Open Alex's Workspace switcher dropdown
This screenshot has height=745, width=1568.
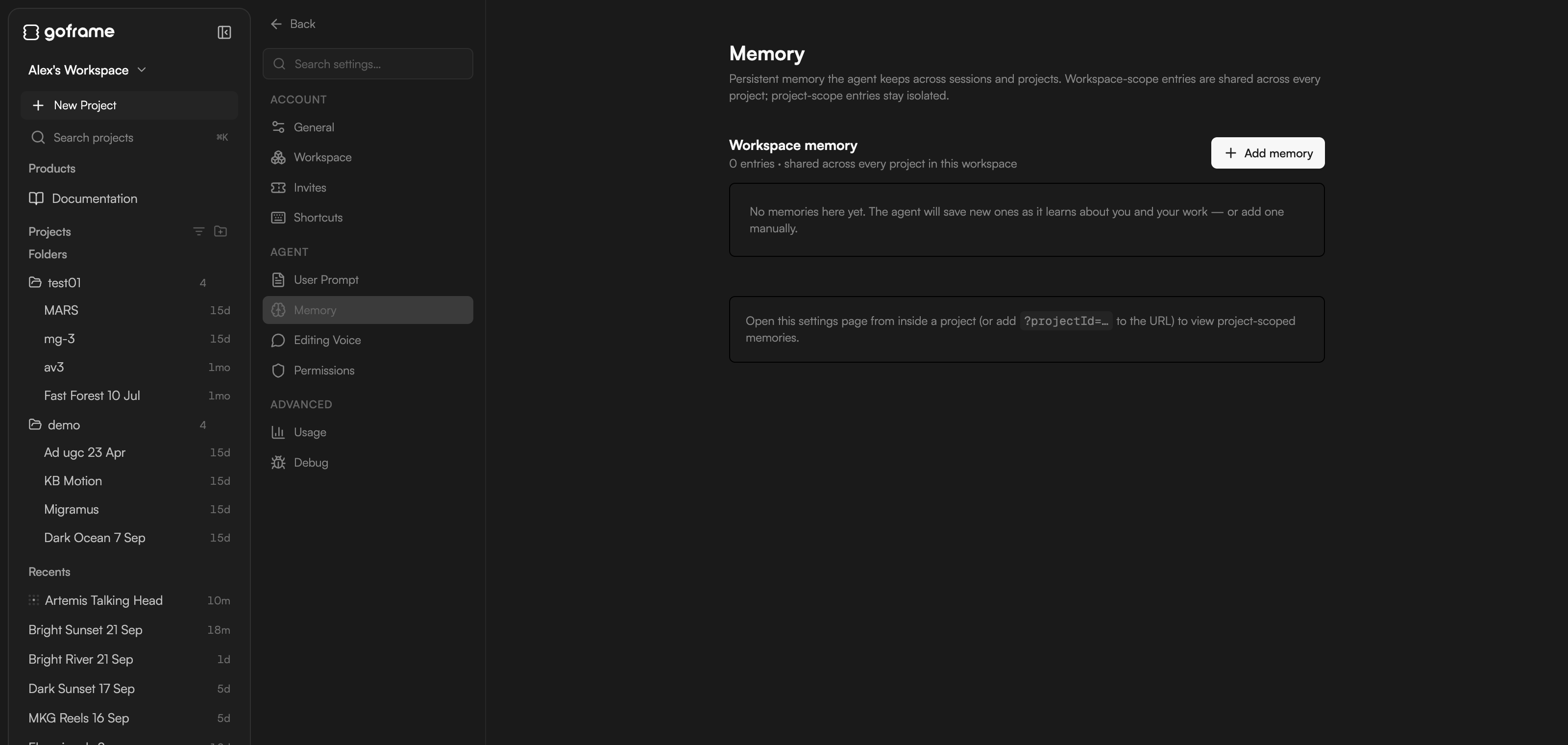pyautogui.click(x=87, y=70)
